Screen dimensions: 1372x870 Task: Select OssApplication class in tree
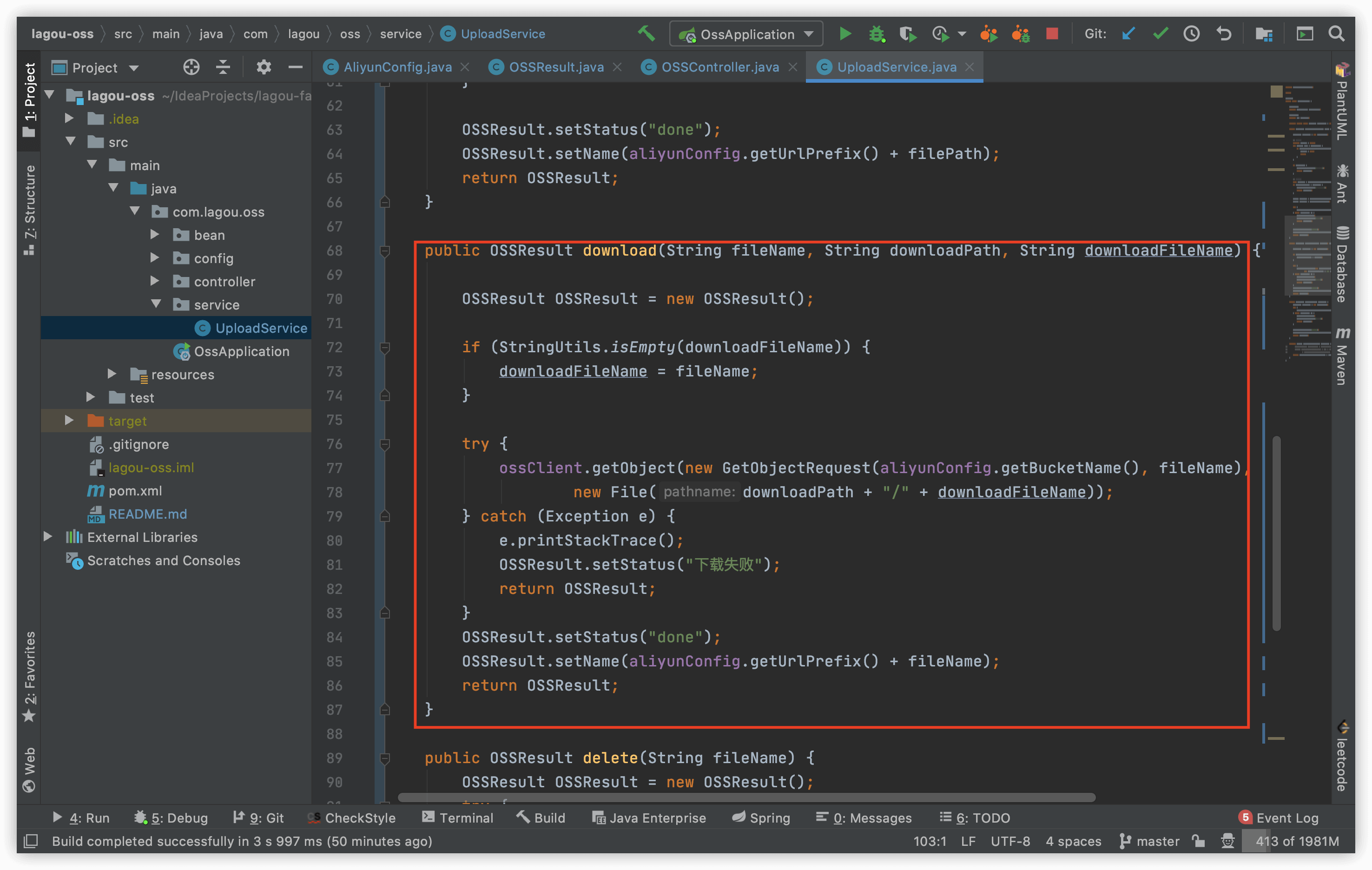coord(241,351)
